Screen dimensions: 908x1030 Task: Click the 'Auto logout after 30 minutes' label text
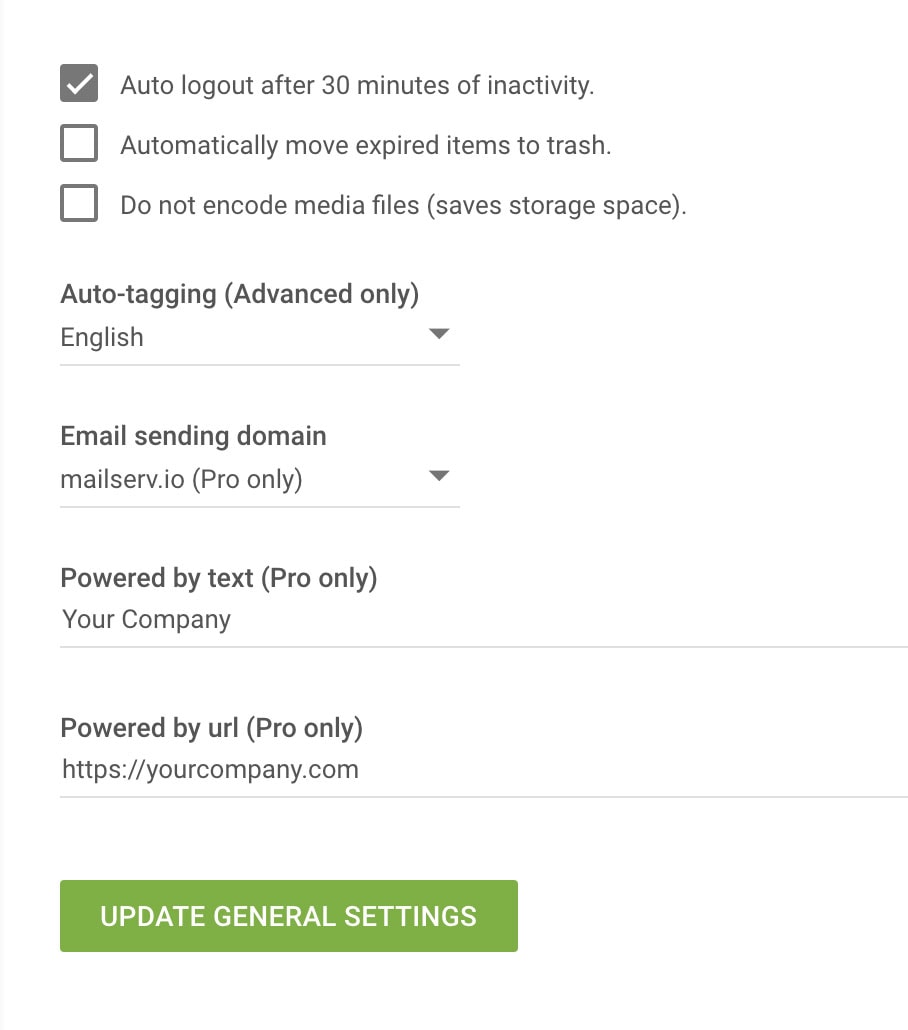point(357,86)
